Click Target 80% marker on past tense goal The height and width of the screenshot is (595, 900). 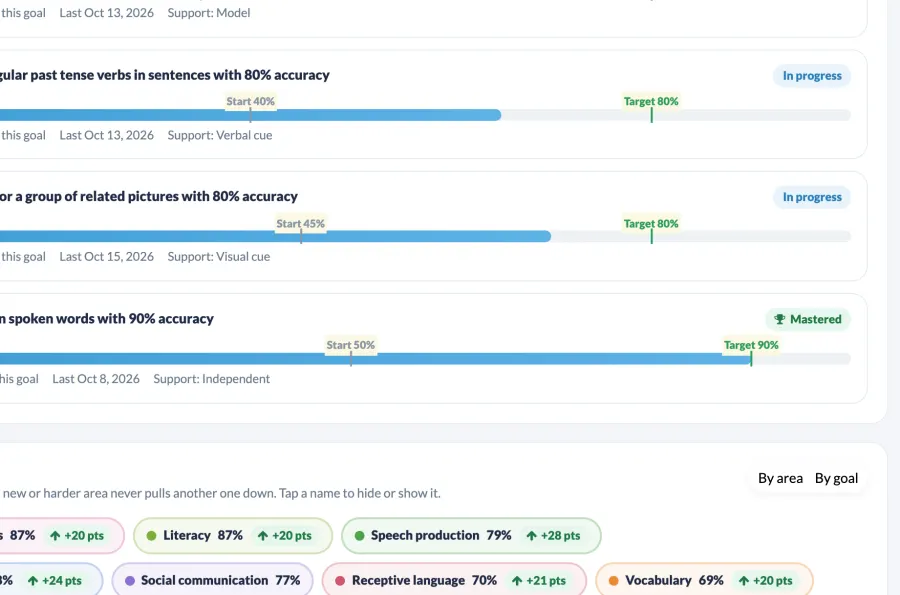[651, 102]
